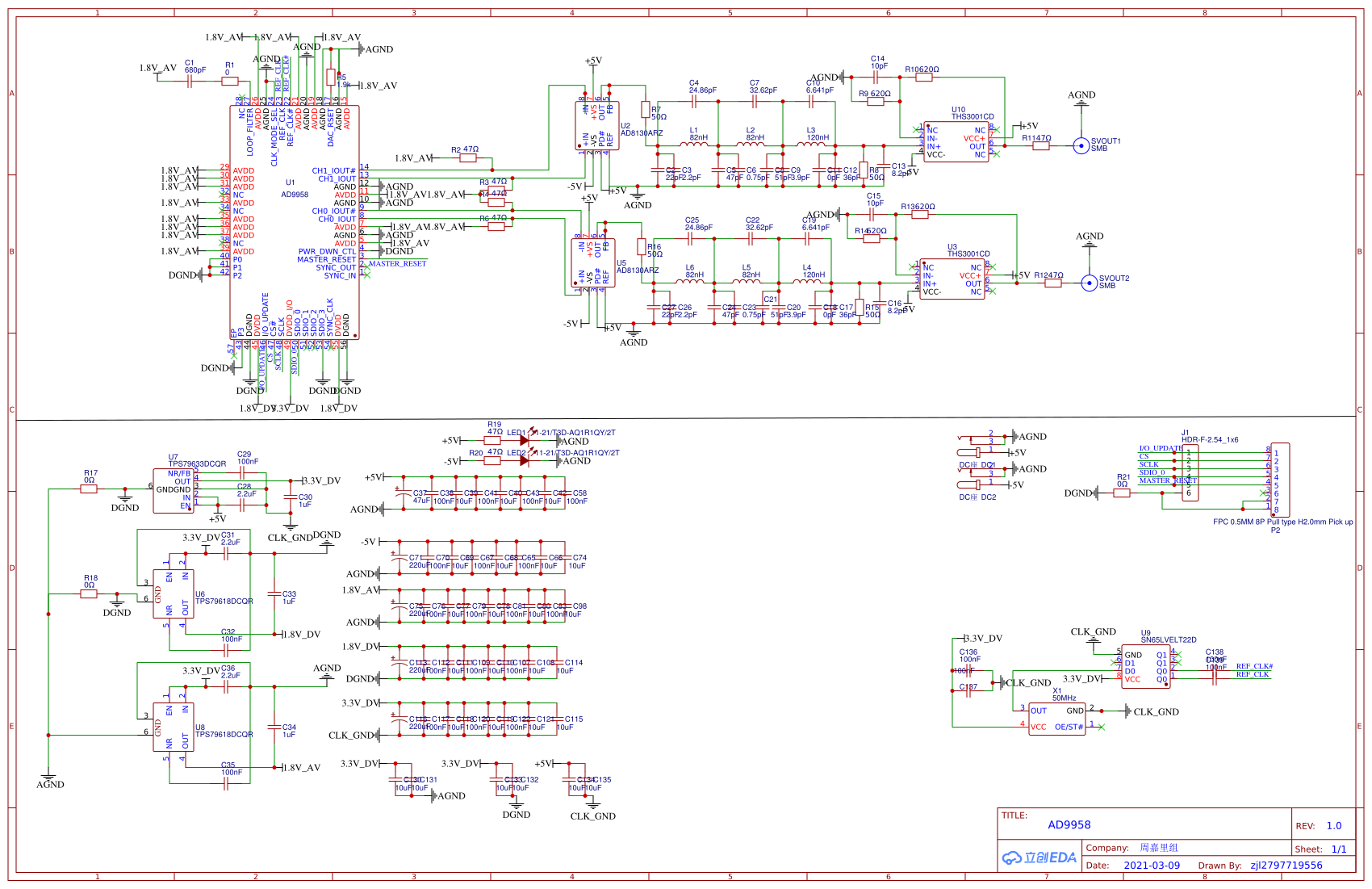Click the AD9958 title text in title block

[x=1069, y=824]
